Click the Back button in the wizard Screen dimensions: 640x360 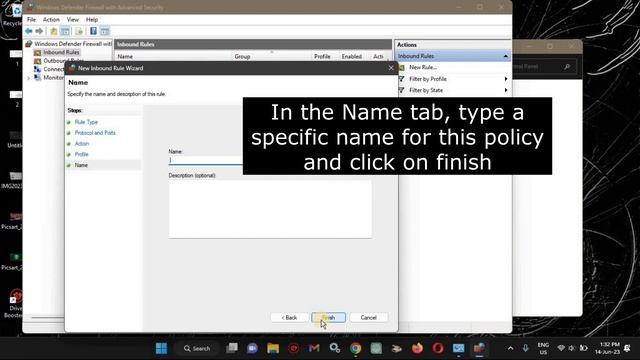[289, 318]
